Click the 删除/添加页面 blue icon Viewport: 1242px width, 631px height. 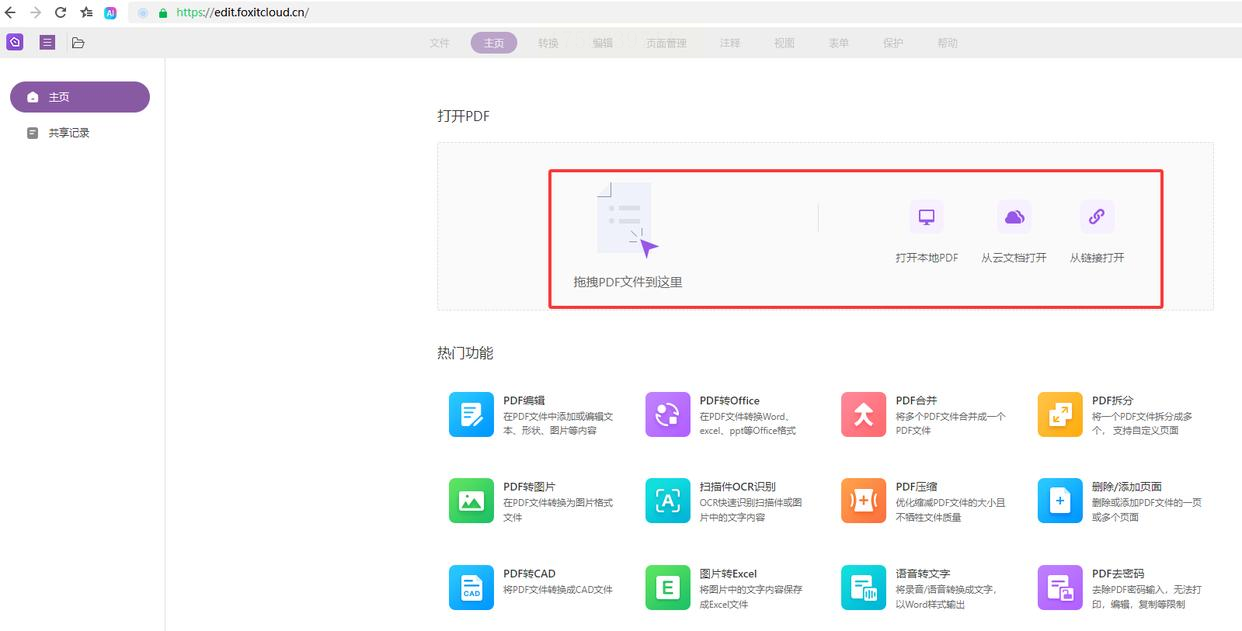pos(1060,501)
